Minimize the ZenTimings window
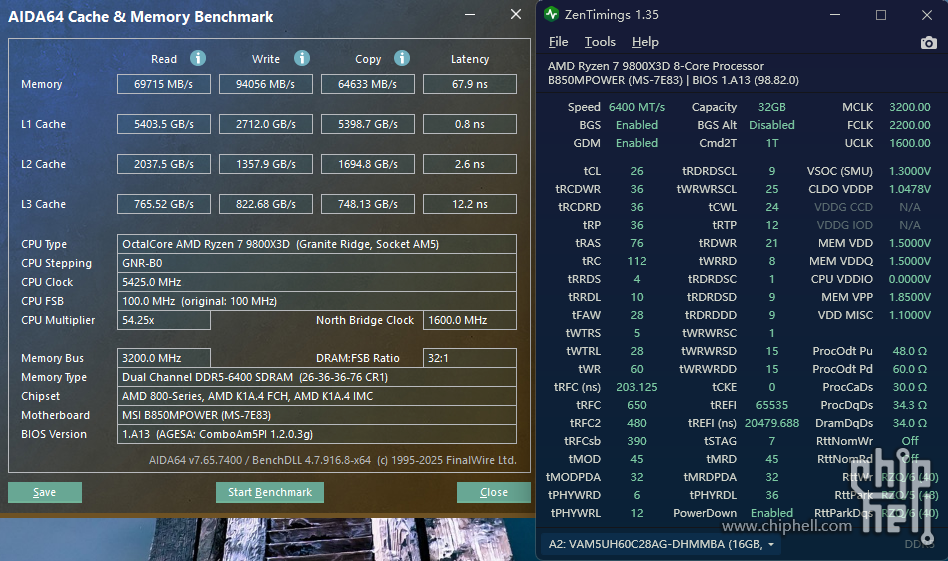The width and height of the screenshot is (948, 561). [837, 15]
